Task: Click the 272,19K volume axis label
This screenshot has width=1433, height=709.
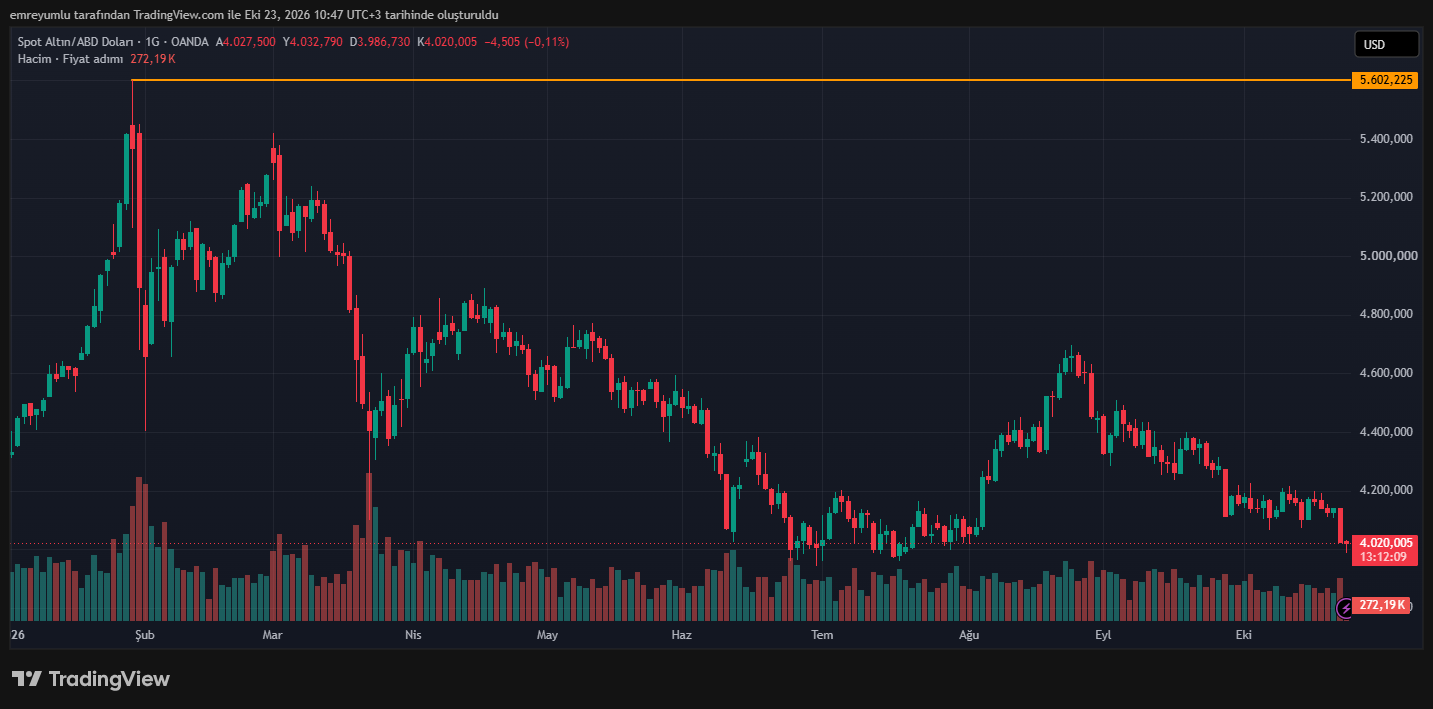Action: pyautogui.click(x=1383, y=605)
